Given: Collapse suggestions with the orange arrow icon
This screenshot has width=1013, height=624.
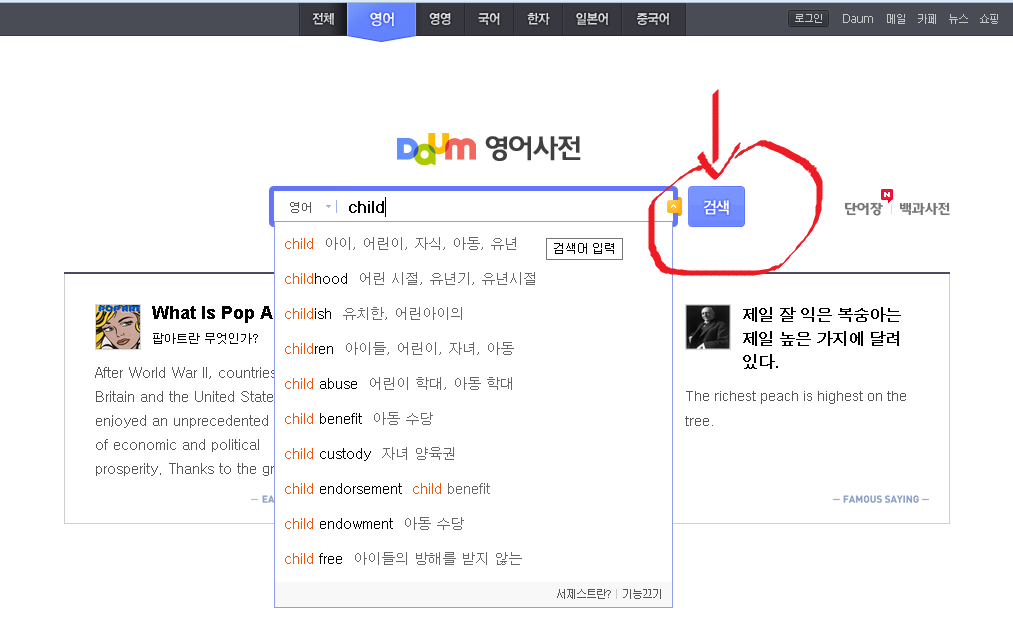Looking at the screenshot, I should (x=674, y=206).
